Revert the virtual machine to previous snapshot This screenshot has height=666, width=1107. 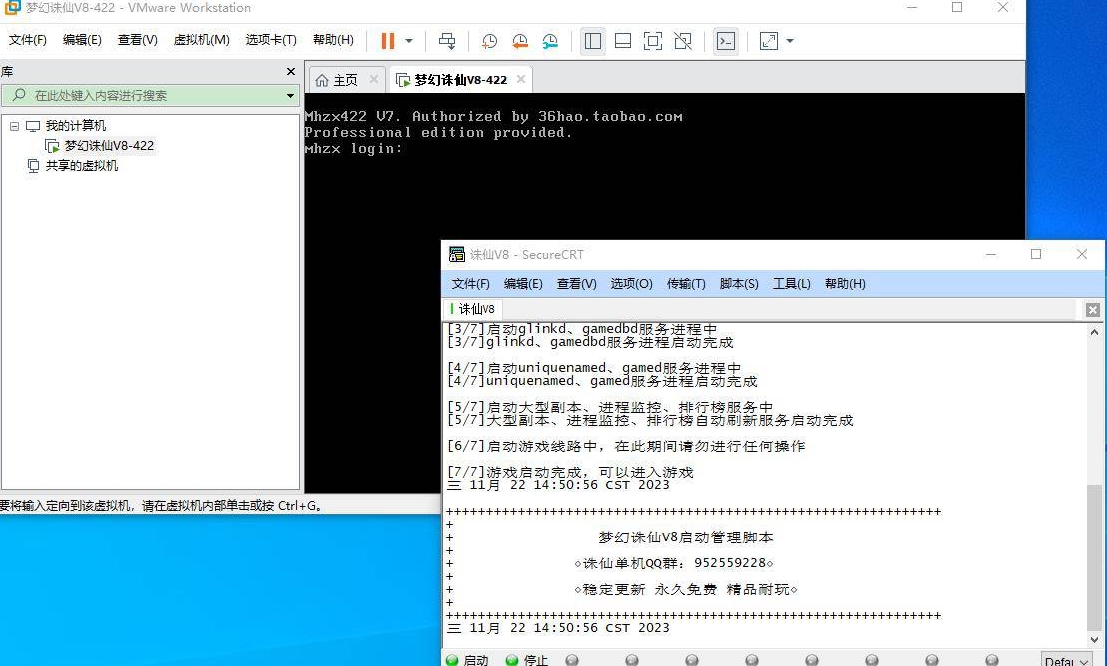coord(520,41)
